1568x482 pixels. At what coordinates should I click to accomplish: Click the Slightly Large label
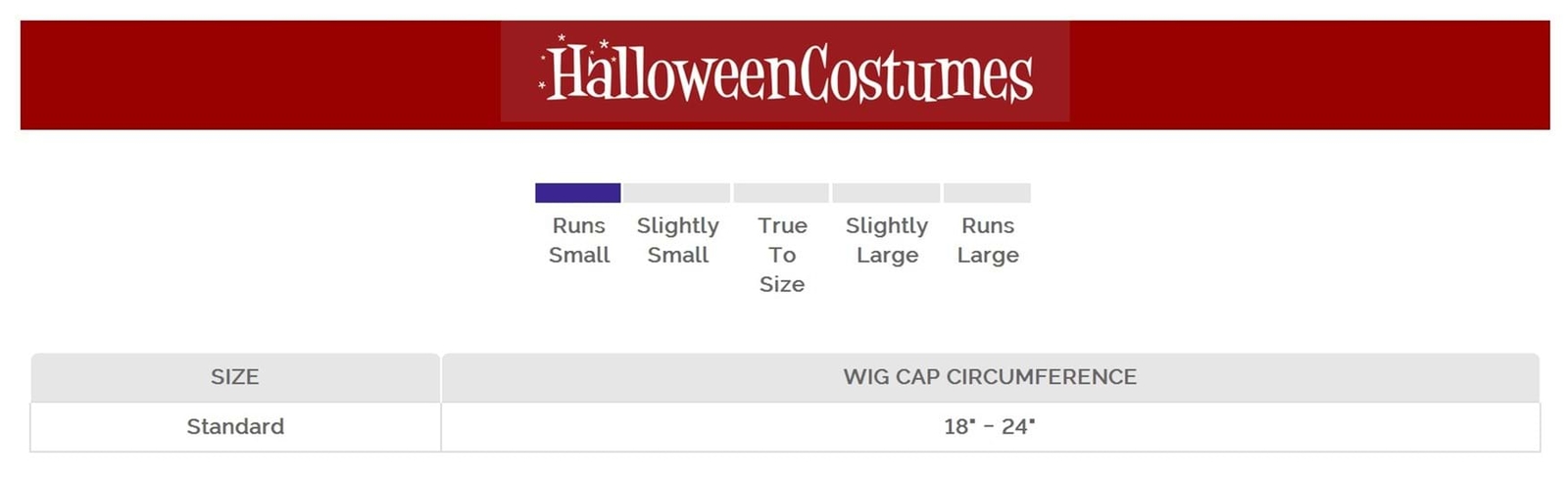click(x=887, y=240)
